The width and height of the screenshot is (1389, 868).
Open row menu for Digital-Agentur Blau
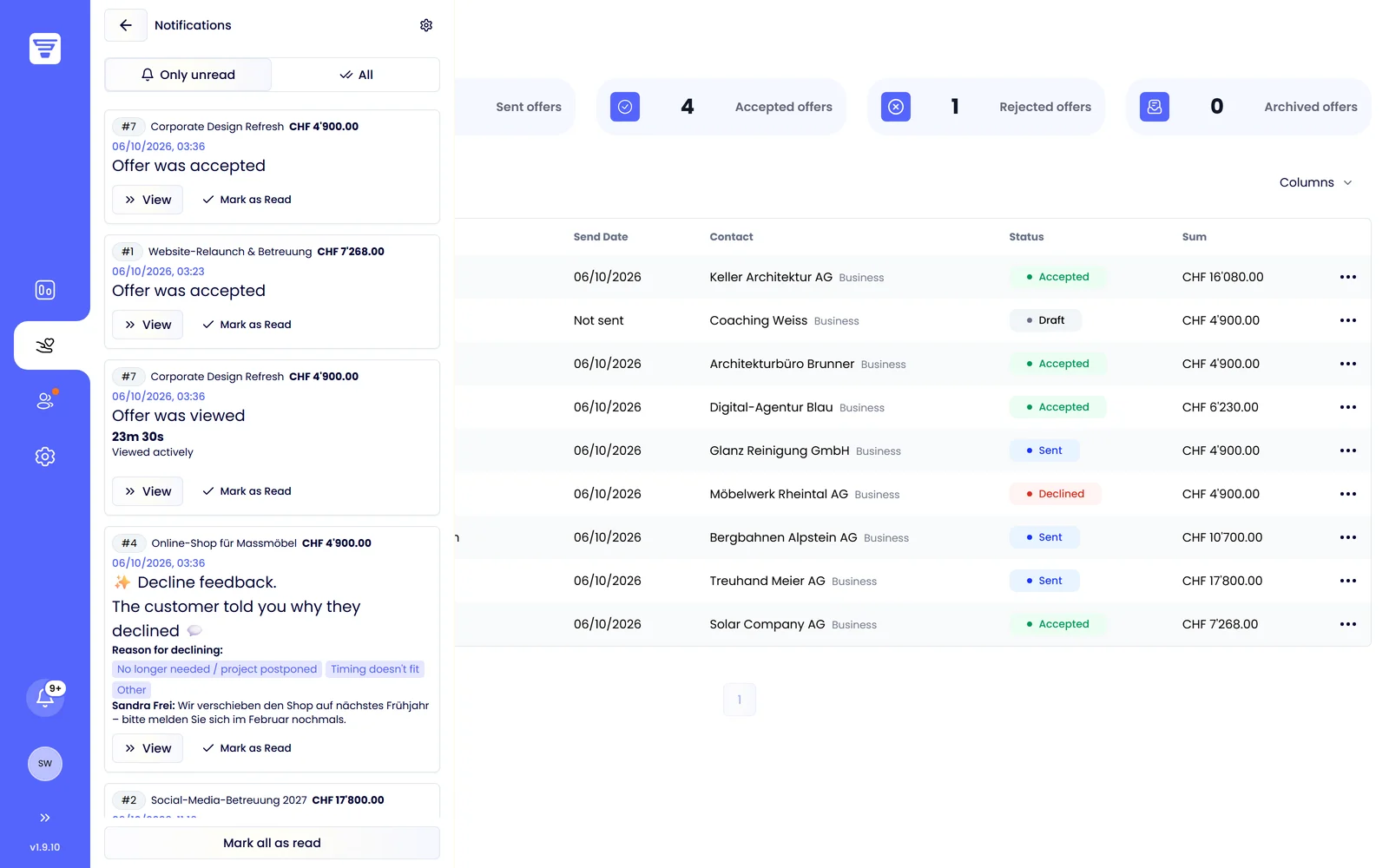(x=1347, y=407)
